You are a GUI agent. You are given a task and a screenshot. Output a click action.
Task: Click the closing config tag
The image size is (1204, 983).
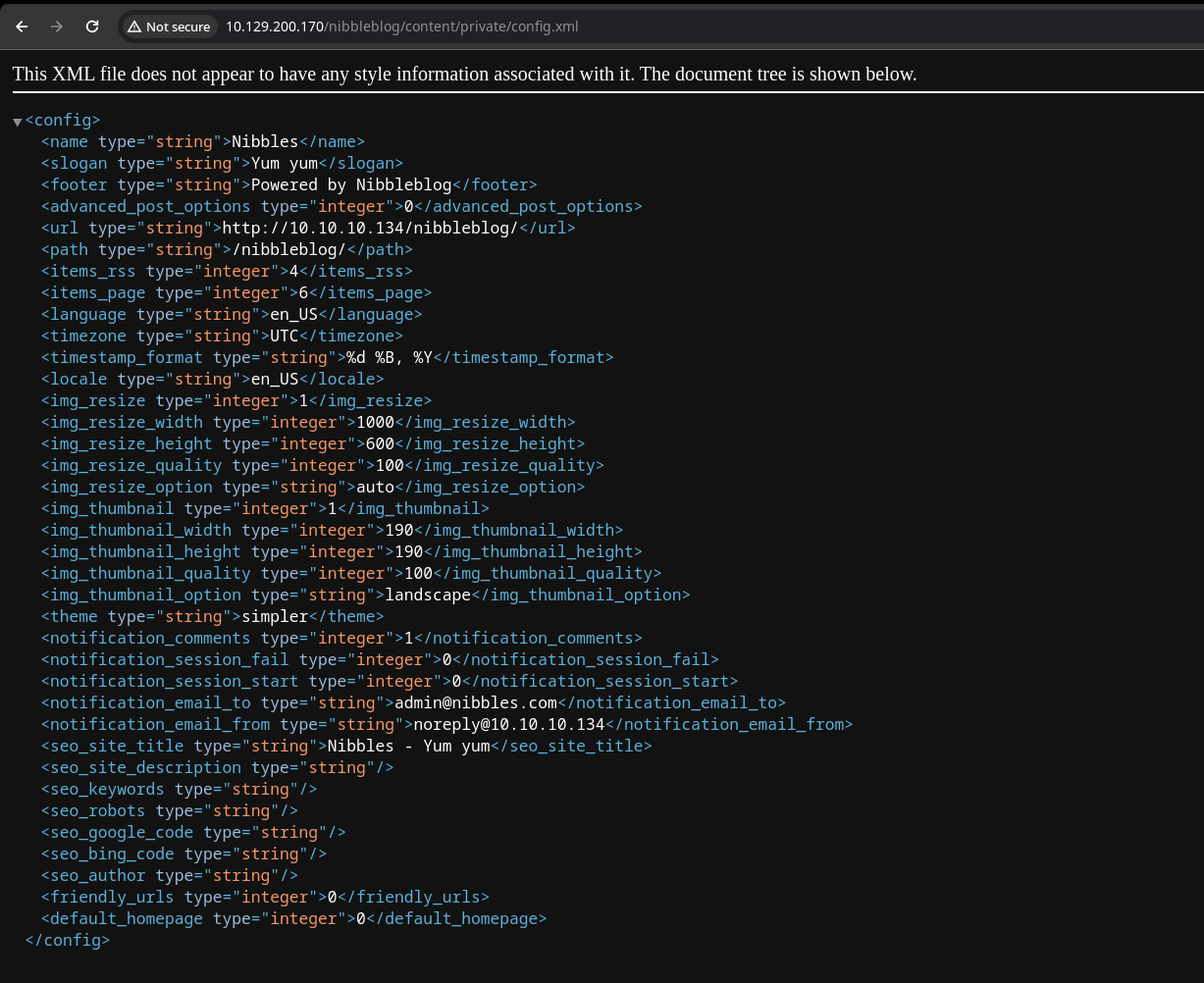(67, 940)
